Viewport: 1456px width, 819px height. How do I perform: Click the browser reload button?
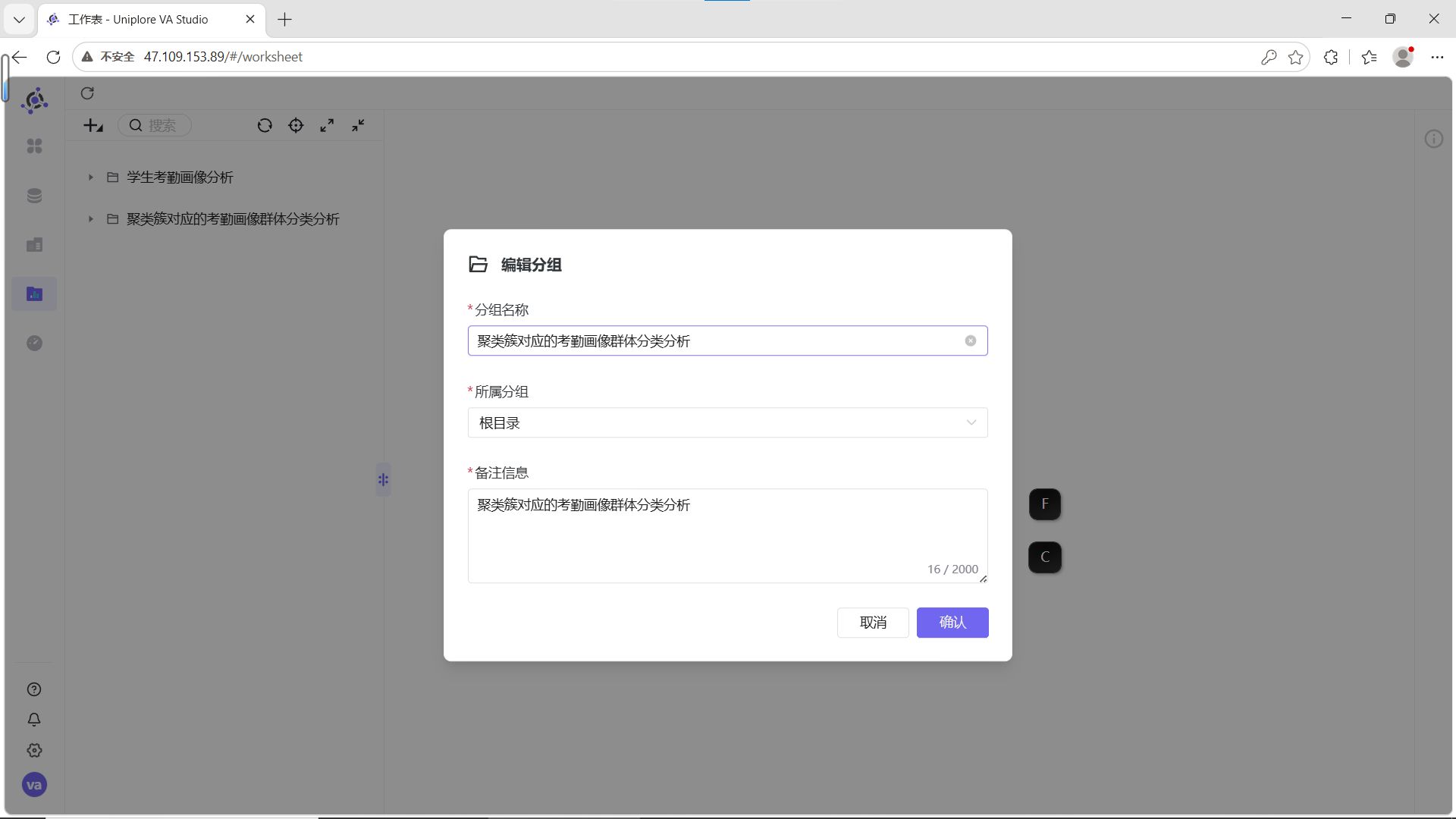53,57
